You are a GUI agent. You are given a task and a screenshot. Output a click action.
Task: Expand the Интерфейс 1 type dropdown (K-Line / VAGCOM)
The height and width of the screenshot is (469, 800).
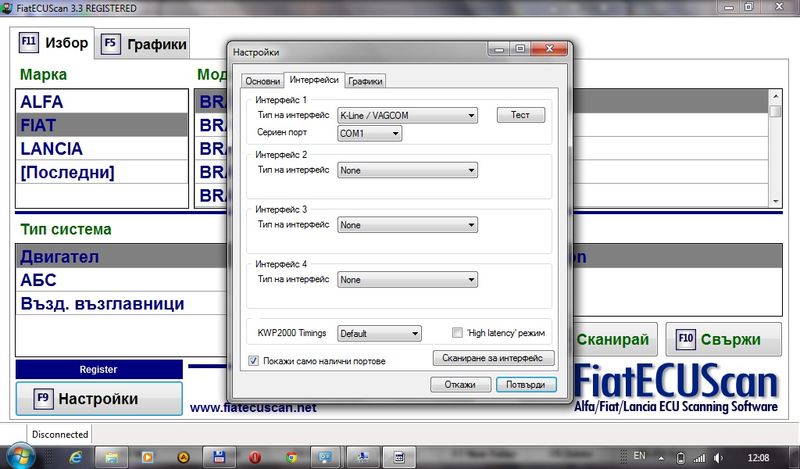(x=407, y=115)
